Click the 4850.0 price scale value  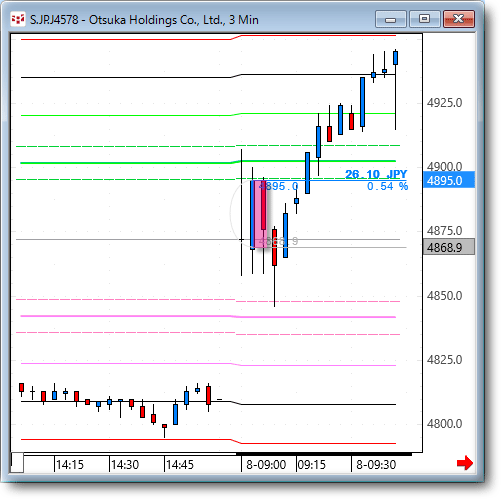[x=445, y=296]
